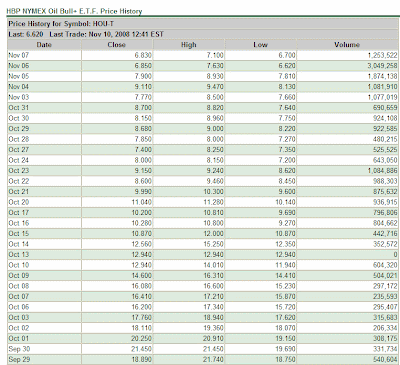Click volume value 1,084,886
The image size is (400, 365).
pos(382,171)
